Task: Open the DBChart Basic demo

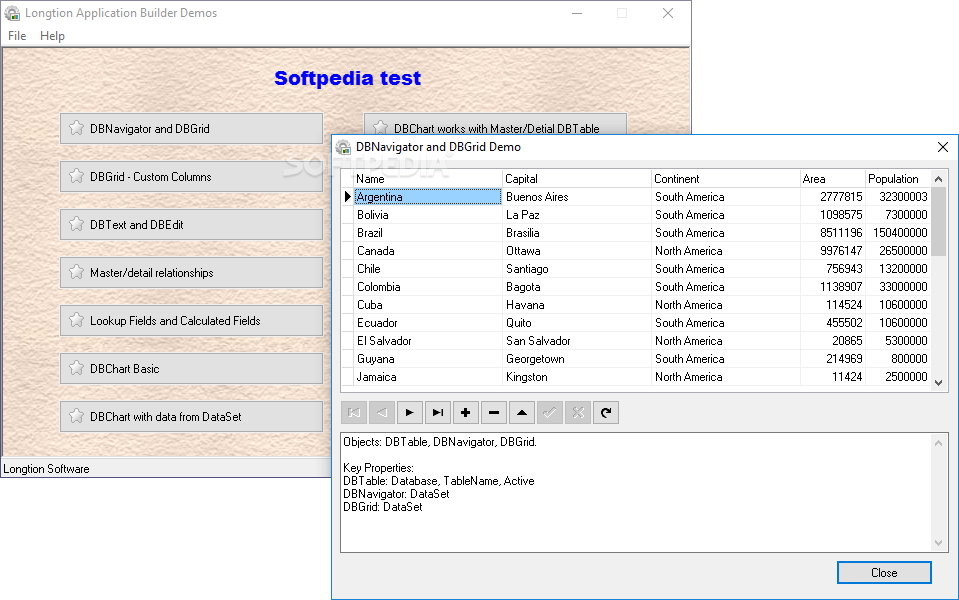Action: tap(191, 368)
